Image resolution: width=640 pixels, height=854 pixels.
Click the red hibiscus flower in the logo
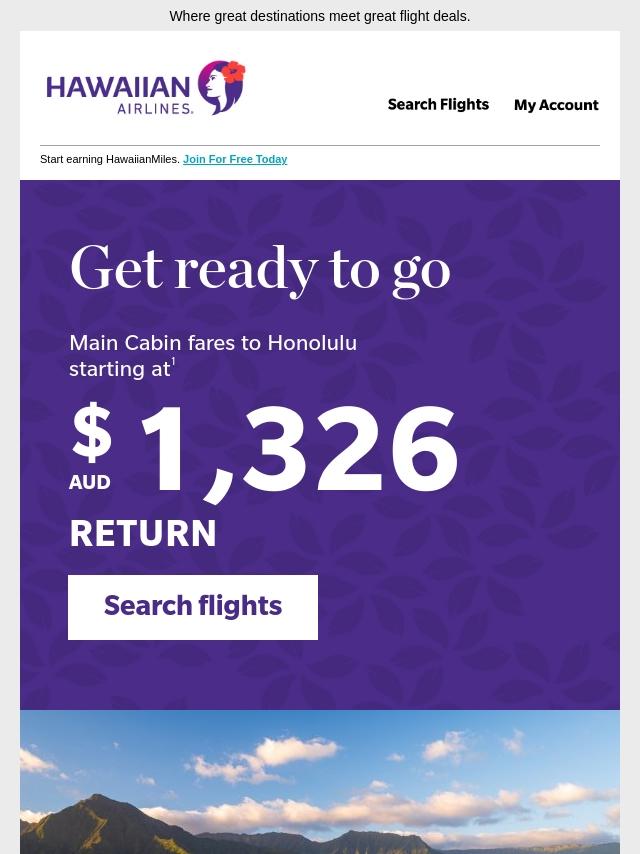234,71
